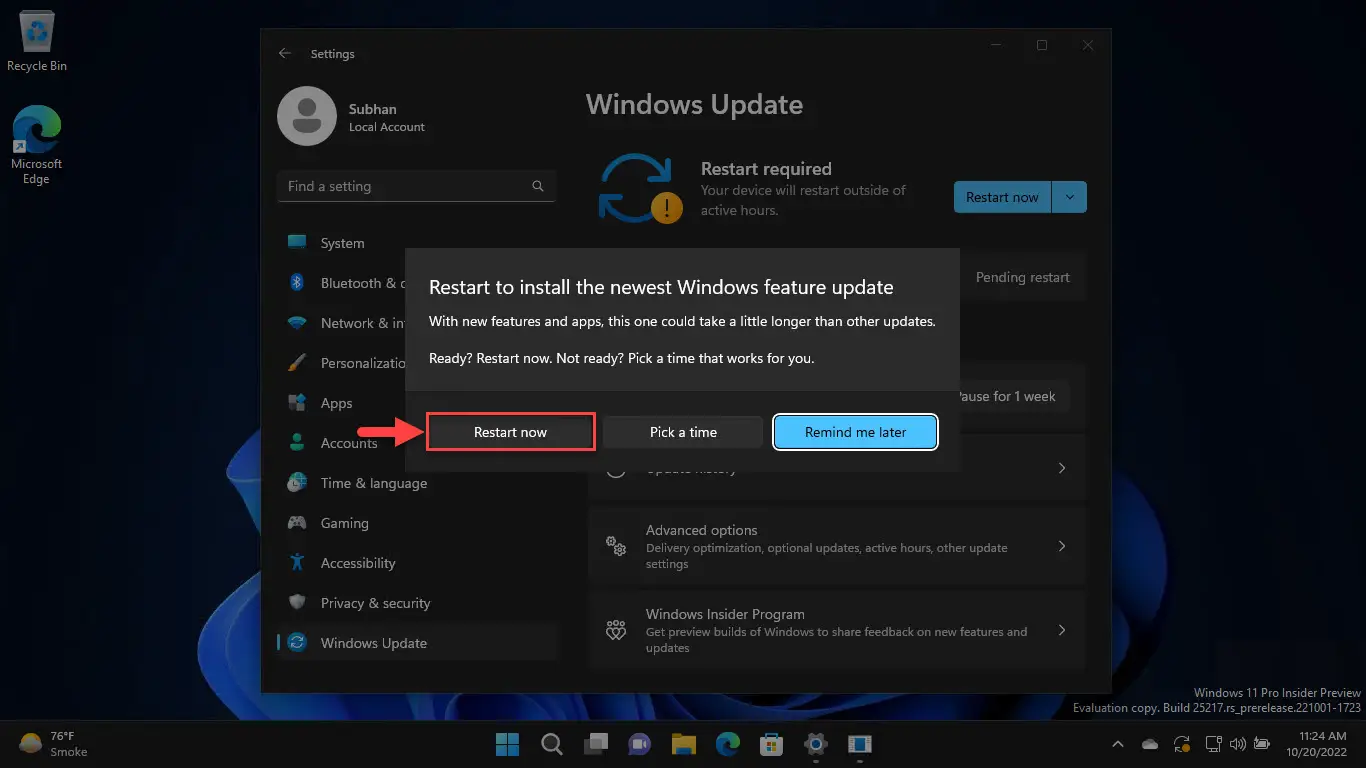Click the Find a setting search box
The height and width of the screenshot is (768, 1366).
tap(416, 186)
